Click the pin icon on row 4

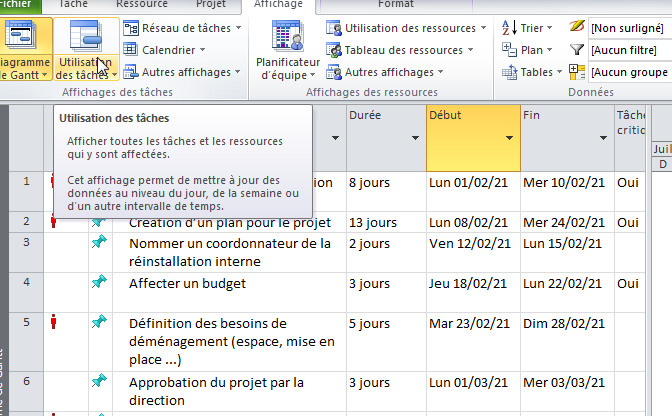(x=99, y=283)
